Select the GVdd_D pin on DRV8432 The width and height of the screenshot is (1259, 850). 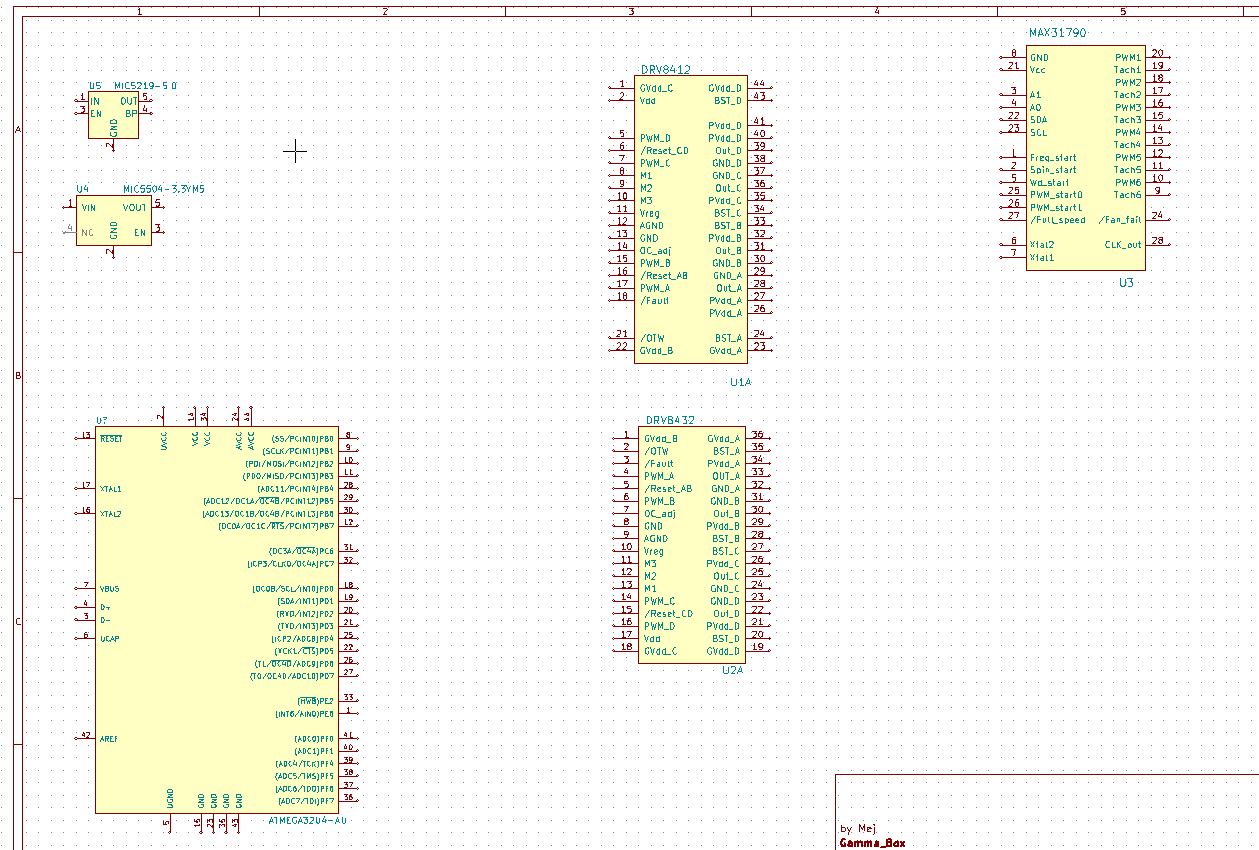[724, 651]
